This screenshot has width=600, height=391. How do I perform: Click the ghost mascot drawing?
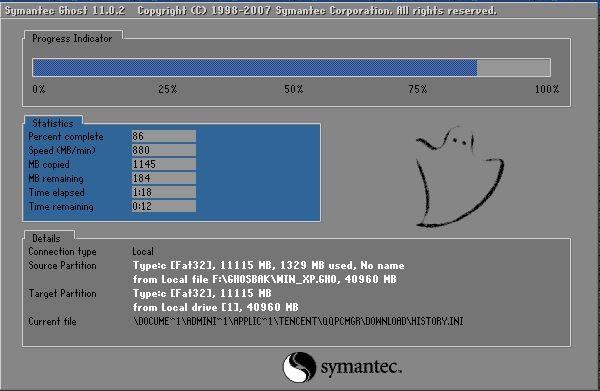(x=459, y=177)
